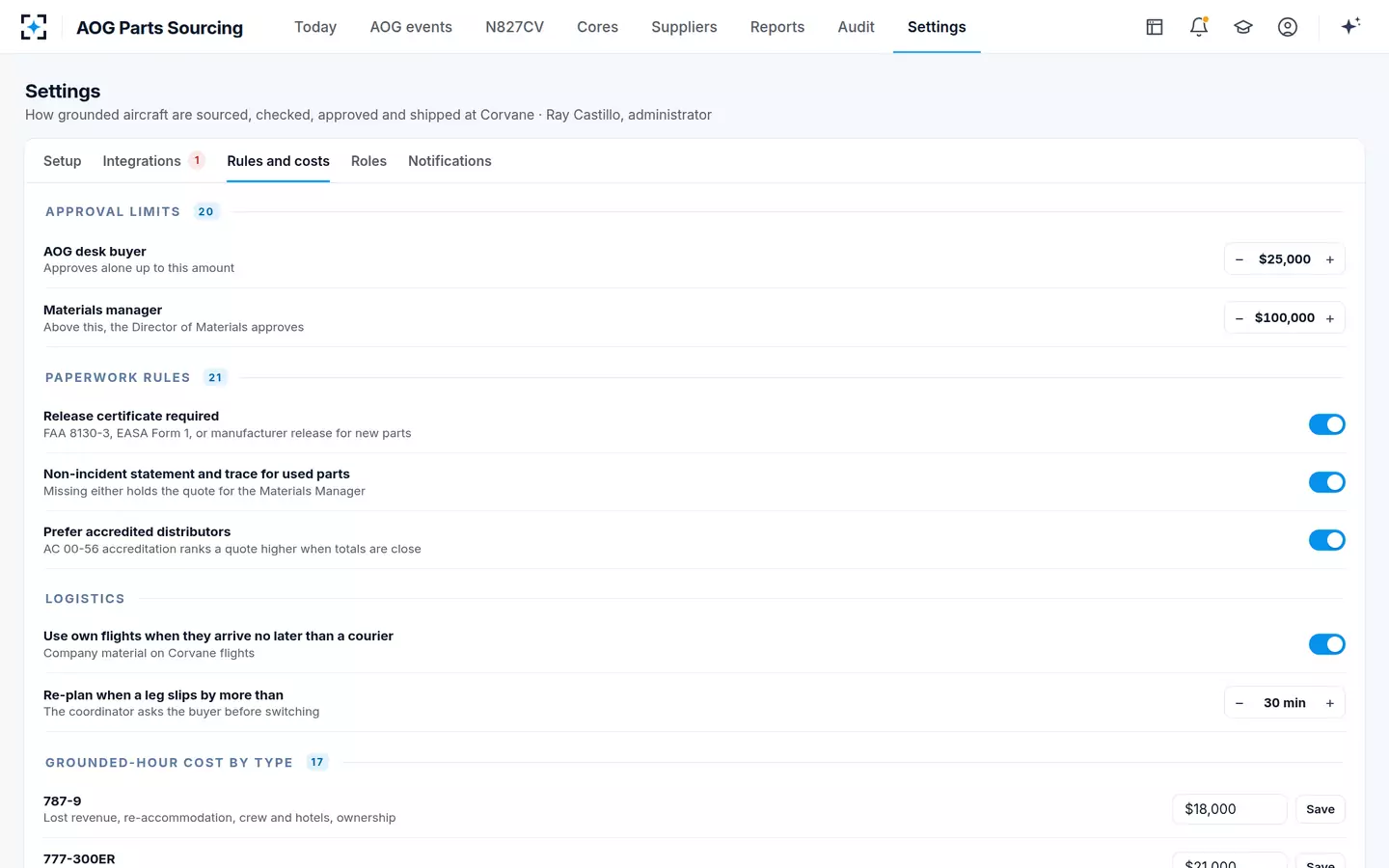Open the Roles tab
The image size is (1389, 868).
click(x=368, y=161)
